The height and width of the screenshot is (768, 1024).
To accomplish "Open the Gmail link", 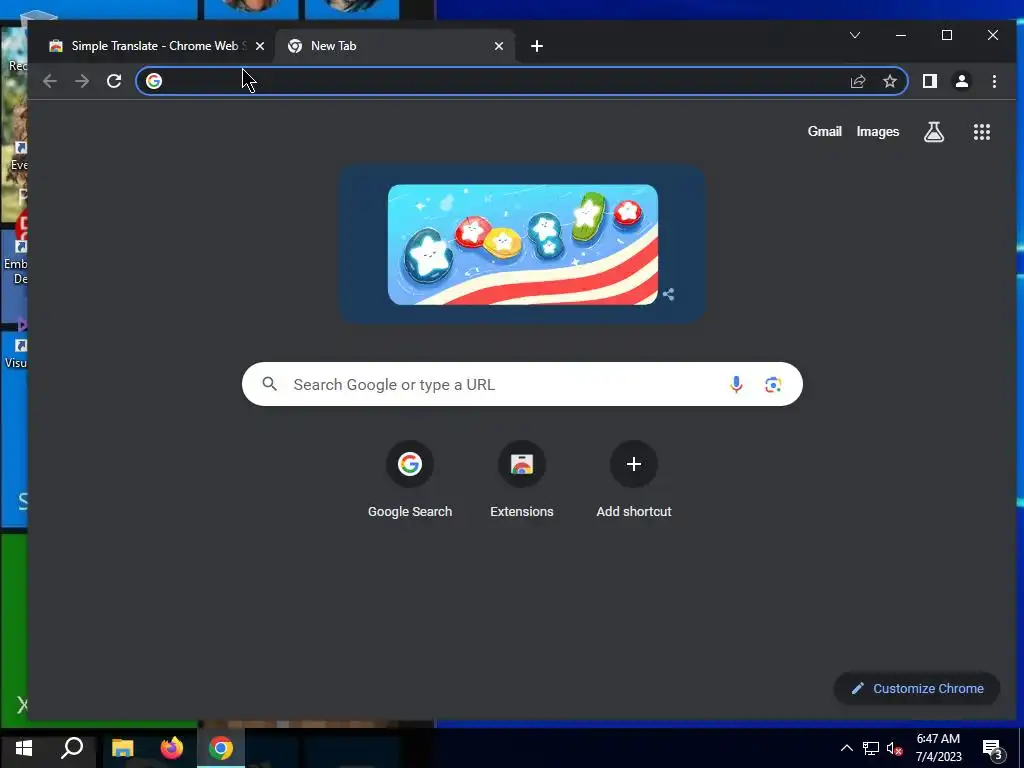I will tap(824, 132).
